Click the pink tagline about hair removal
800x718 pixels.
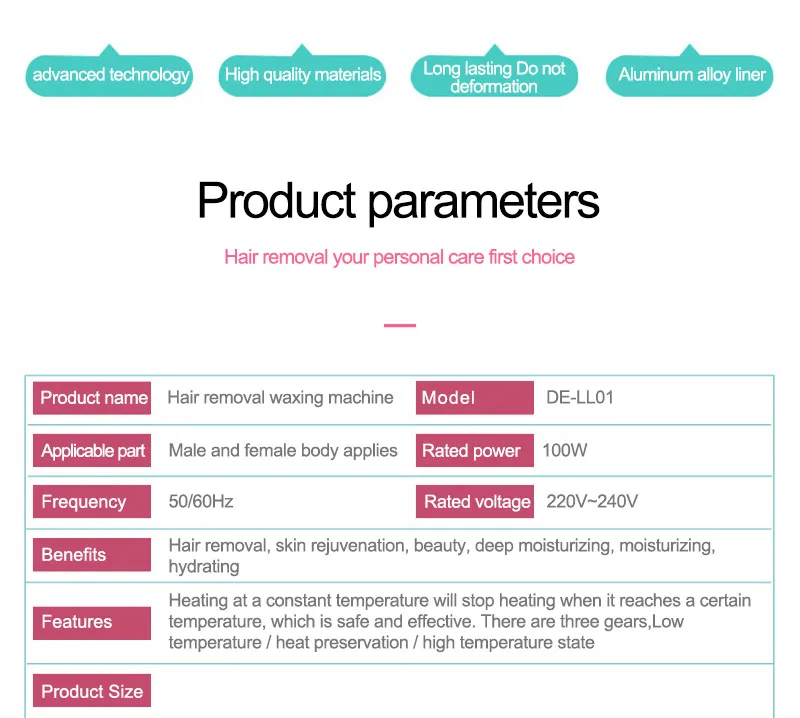coord(399,257)
